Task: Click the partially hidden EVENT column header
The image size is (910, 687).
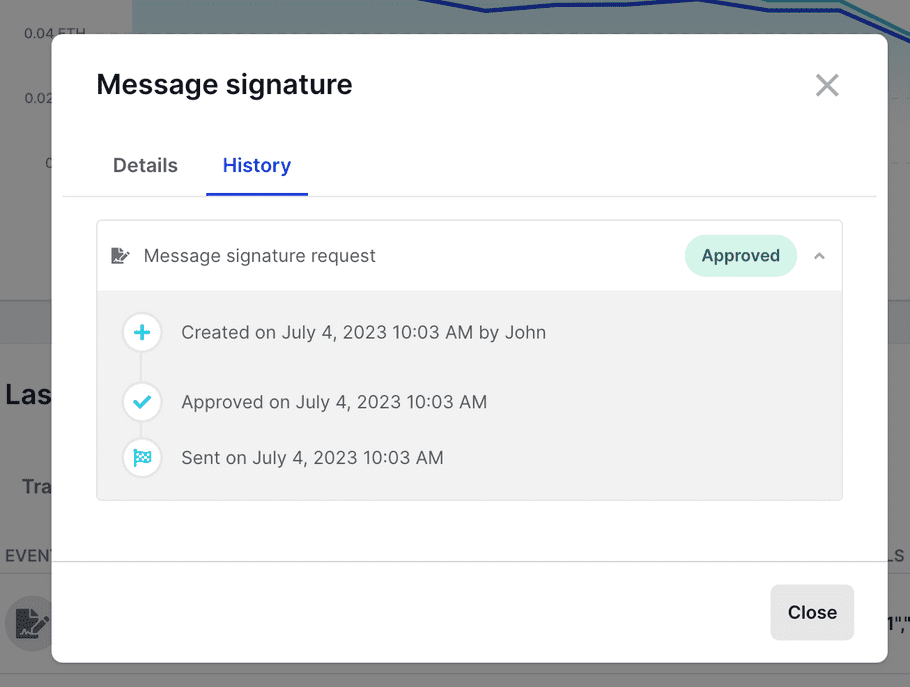Action: 27,556
